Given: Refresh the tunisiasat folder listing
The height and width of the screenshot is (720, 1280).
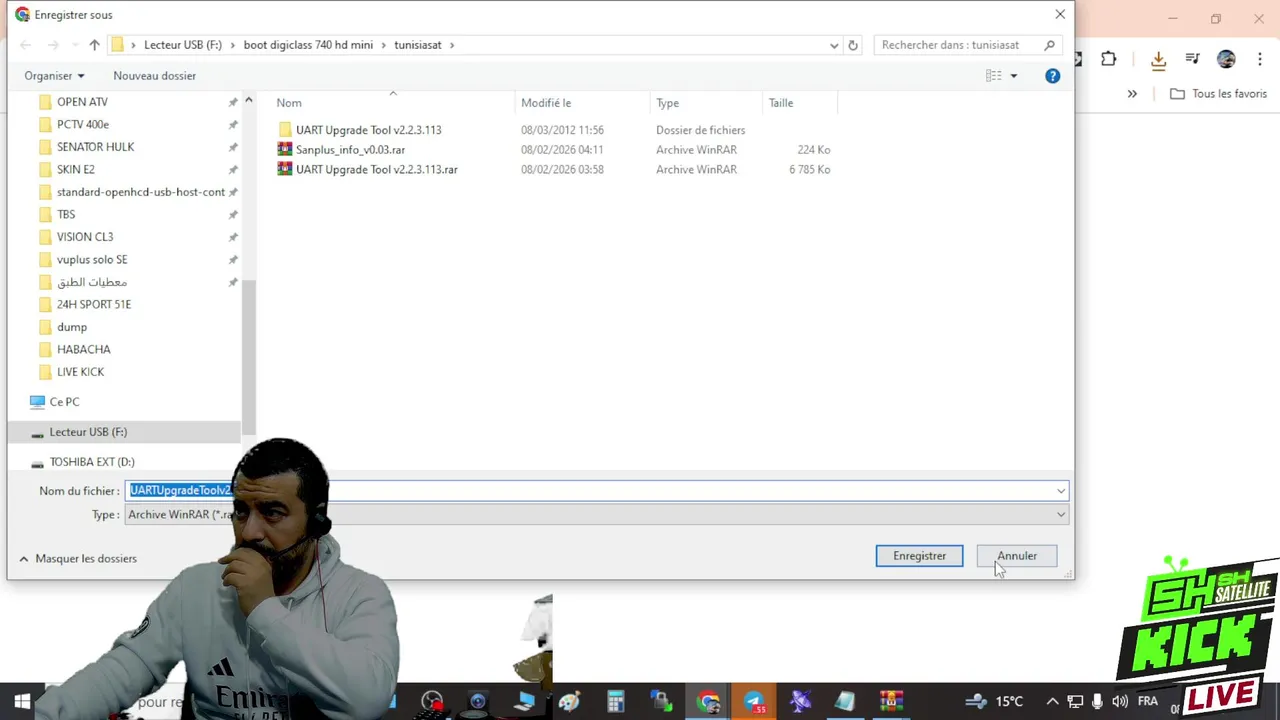Looking at the screenshot, I should coord(853,45).
